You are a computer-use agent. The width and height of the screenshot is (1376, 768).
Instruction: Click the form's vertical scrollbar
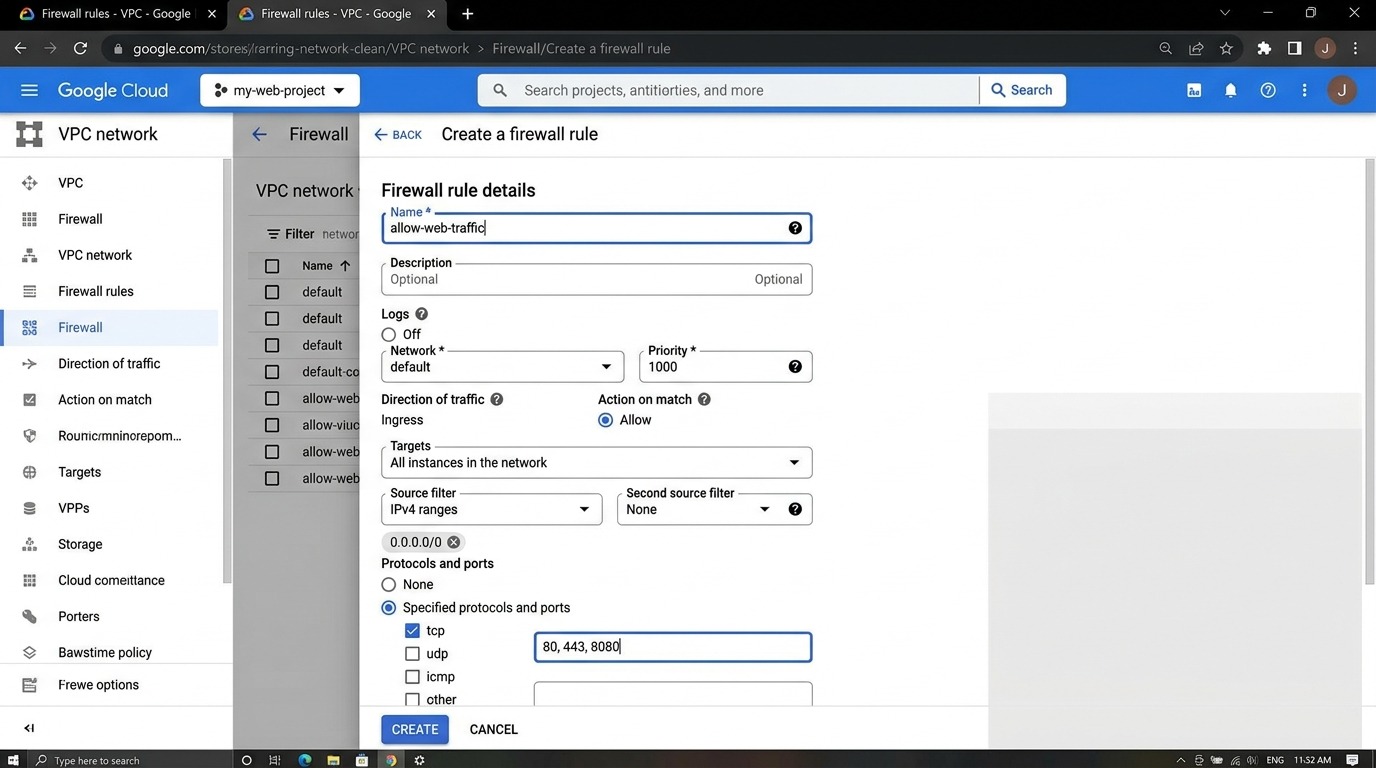[1369, 372]
